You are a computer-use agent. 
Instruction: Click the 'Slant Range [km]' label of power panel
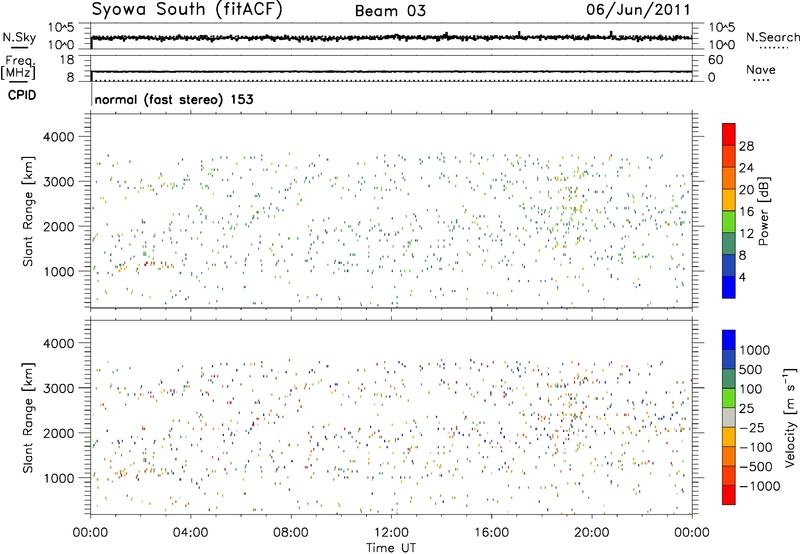click(28, 211)
